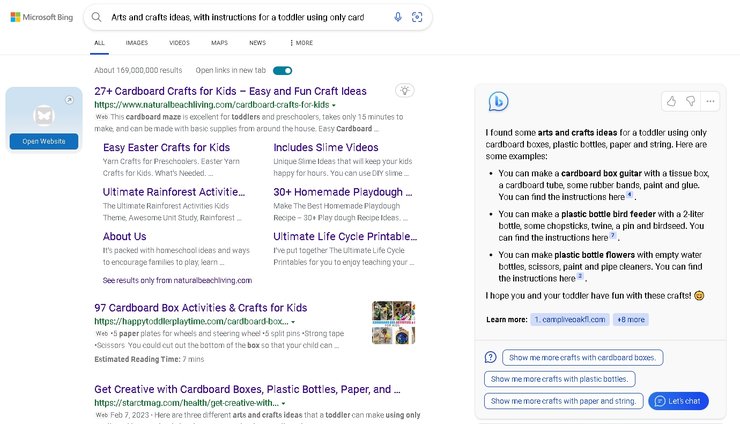The image size is (740, 424).
Task: Expand naturalbeachliving URL dropdown arrow
Action: pos(334,105)
